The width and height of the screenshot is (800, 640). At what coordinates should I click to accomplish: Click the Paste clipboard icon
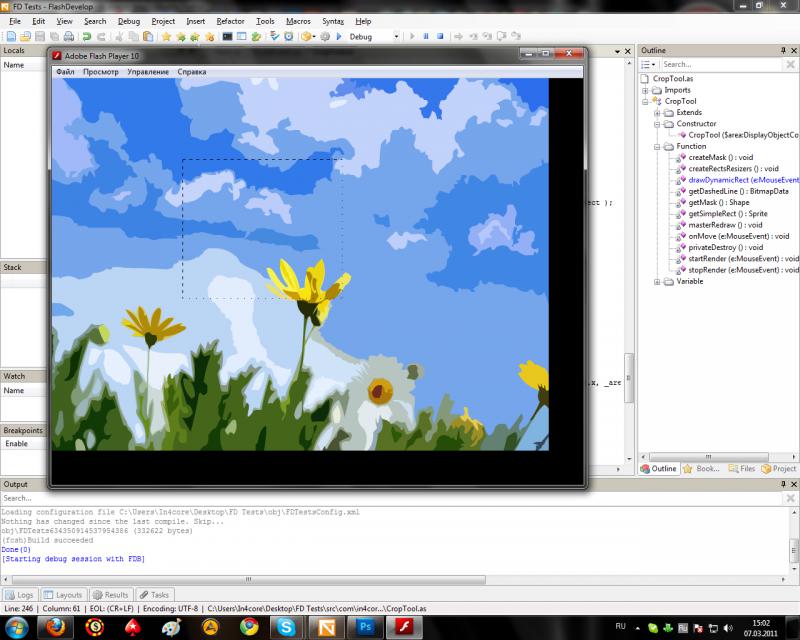(148, 36)
